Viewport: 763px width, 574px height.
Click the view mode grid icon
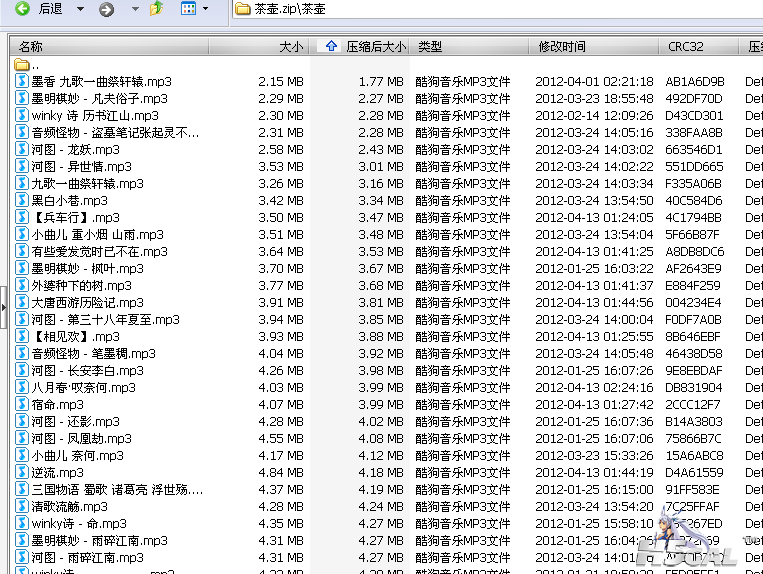188,8
